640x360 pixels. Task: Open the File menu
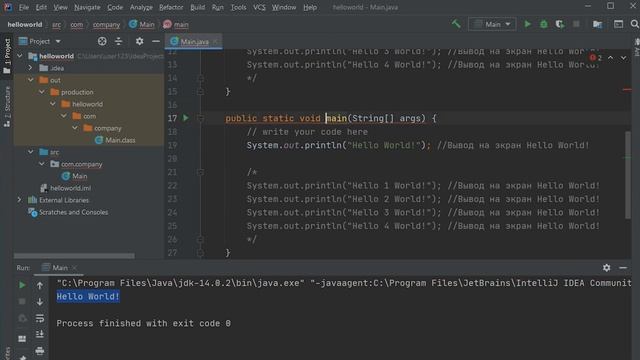(x=24, y=7)
